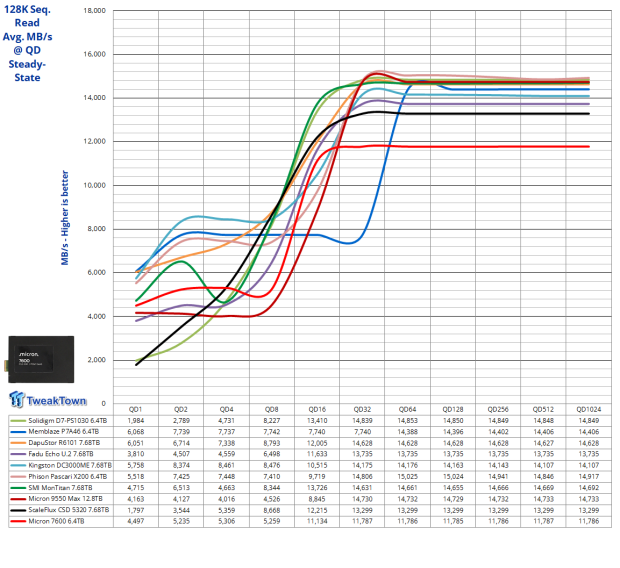This screenshot has height=568, width=620.
Task: Click the purple Fadu Echo legend line swatch
Action: pos(18,454)
